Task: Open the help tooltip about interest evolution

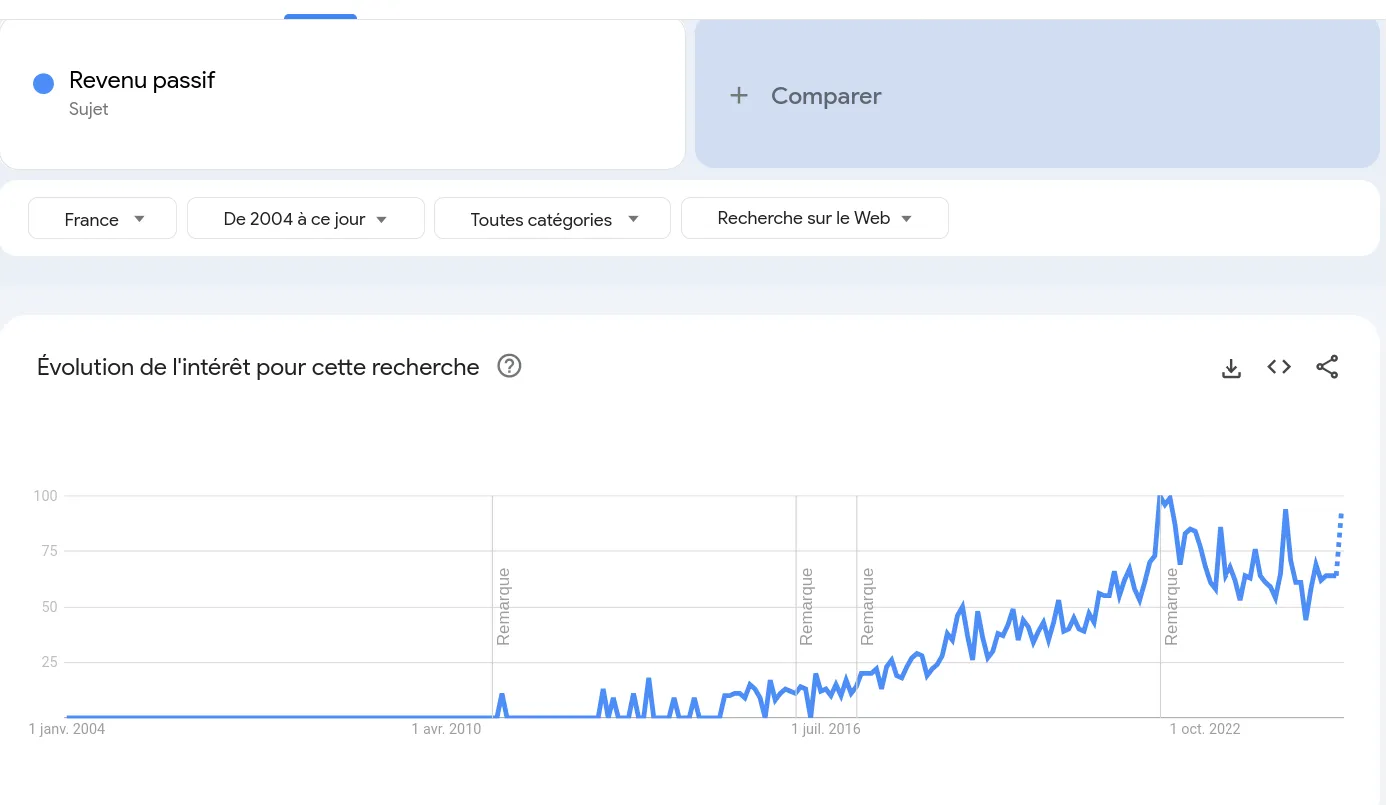Action: pos(509,366)
